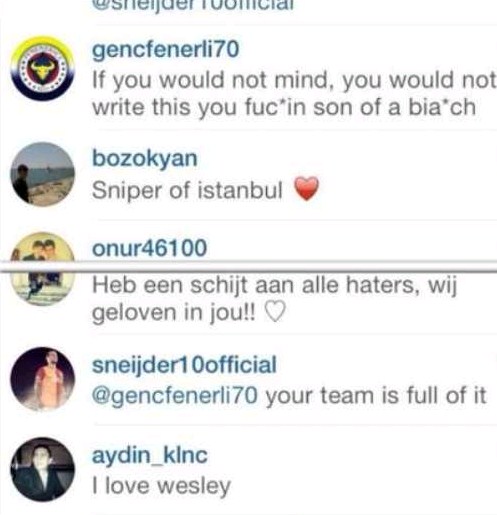Select the 'Heb een schijt aan alle haters' line

click(x=274, y=286)
